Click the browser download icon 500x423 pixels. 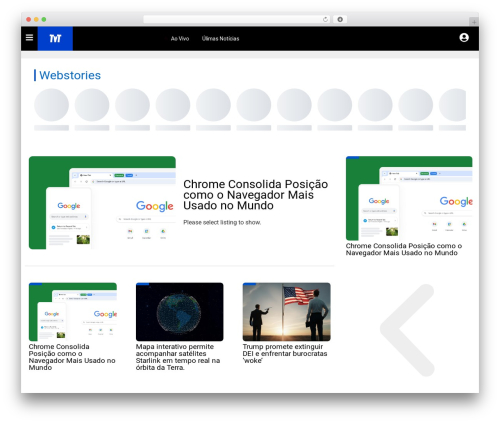pos(340,19)
